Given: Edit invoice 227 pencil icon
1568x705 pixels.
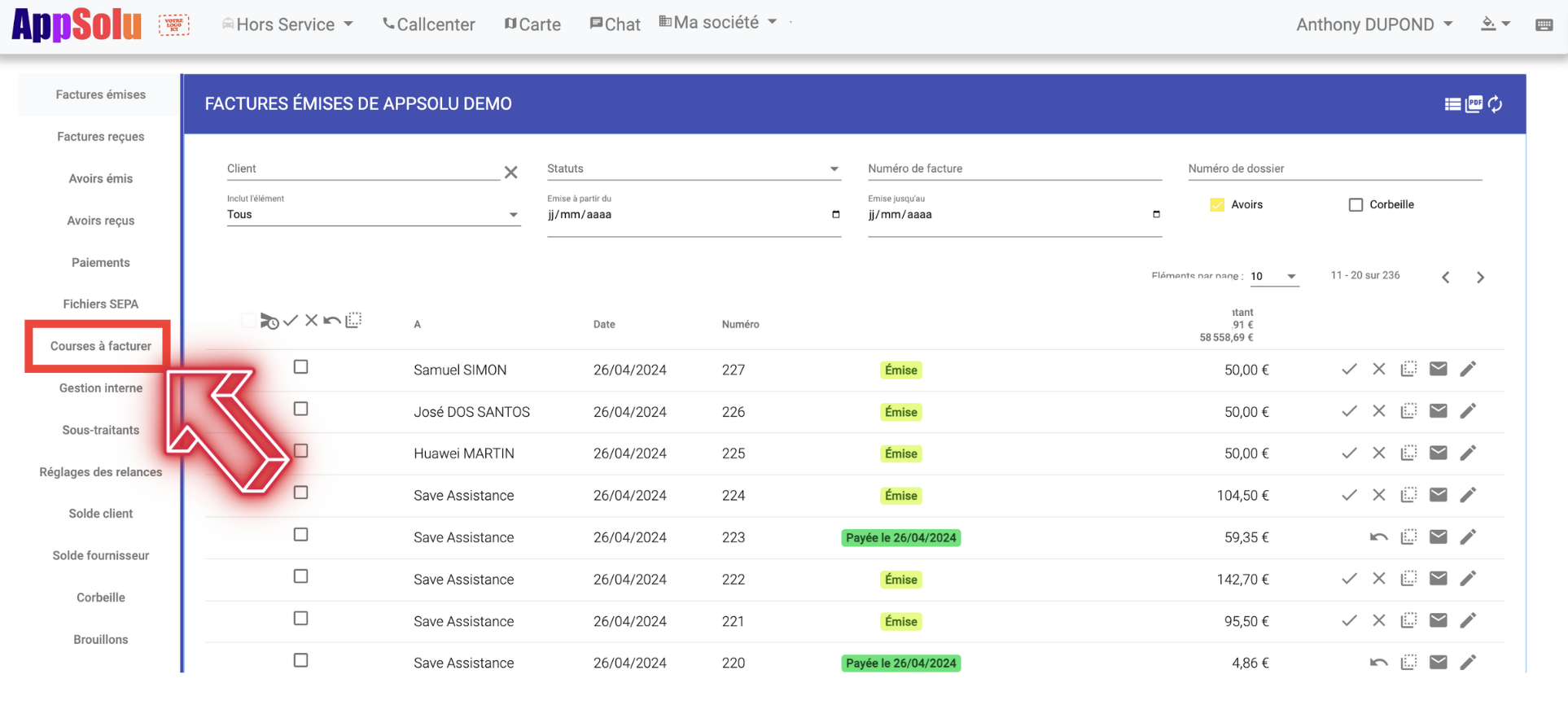Looking at the screenshot, I should [1468, 370].
